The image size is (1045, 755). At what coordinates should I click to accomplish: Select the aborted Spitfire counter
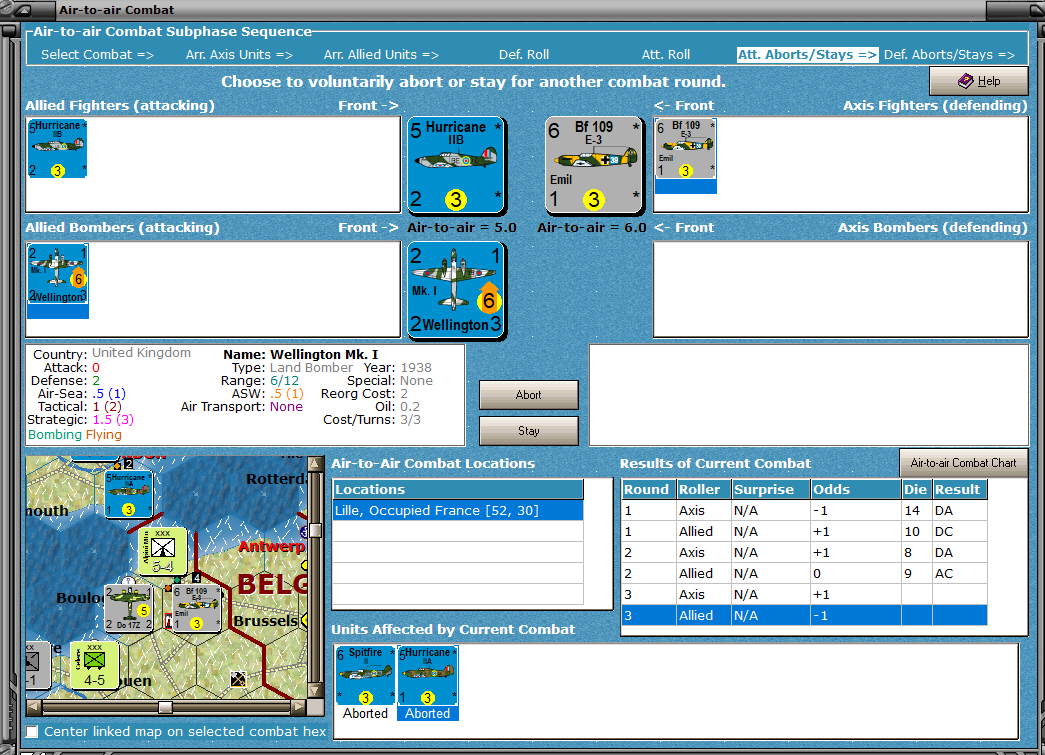click(365, 675)
